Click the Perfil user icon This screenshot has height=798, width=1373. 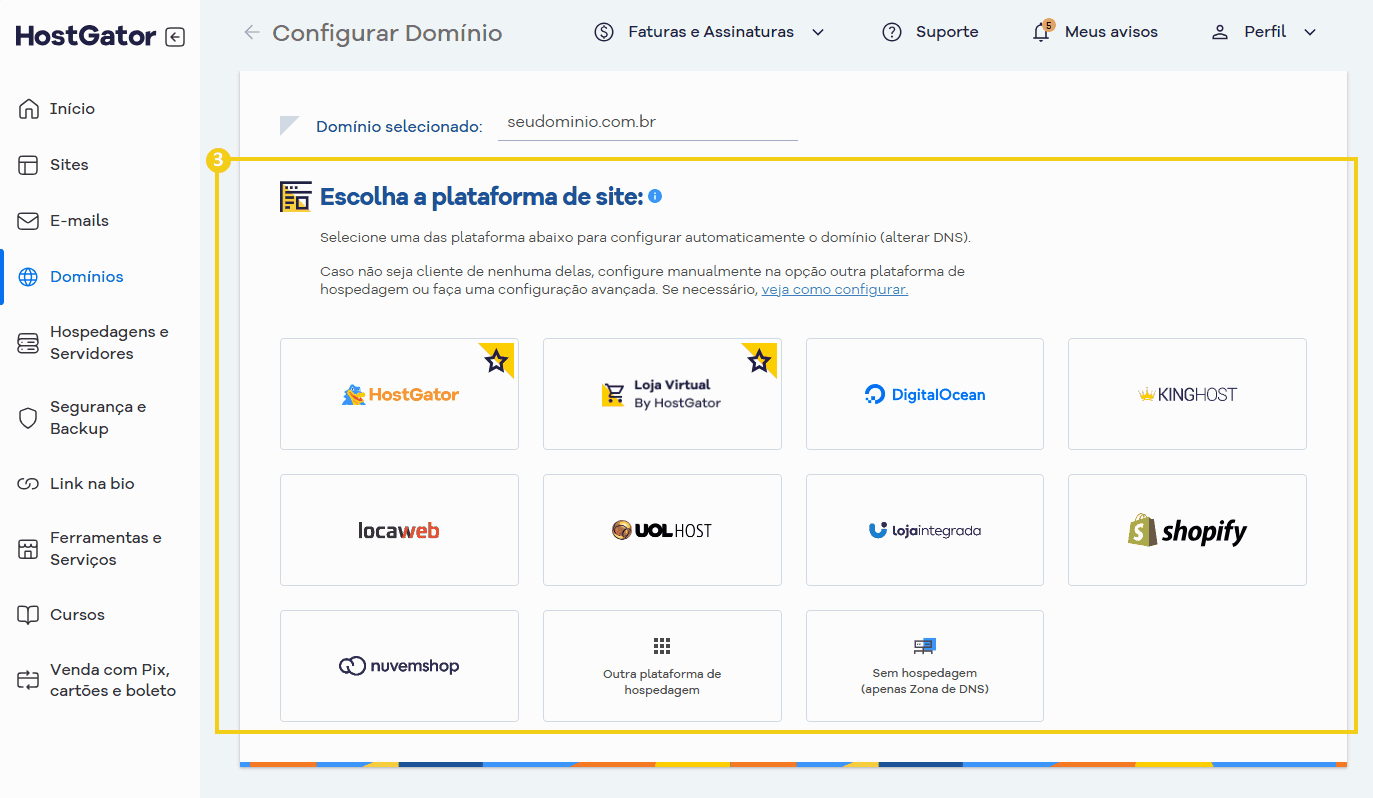(x=1220, y=32)
